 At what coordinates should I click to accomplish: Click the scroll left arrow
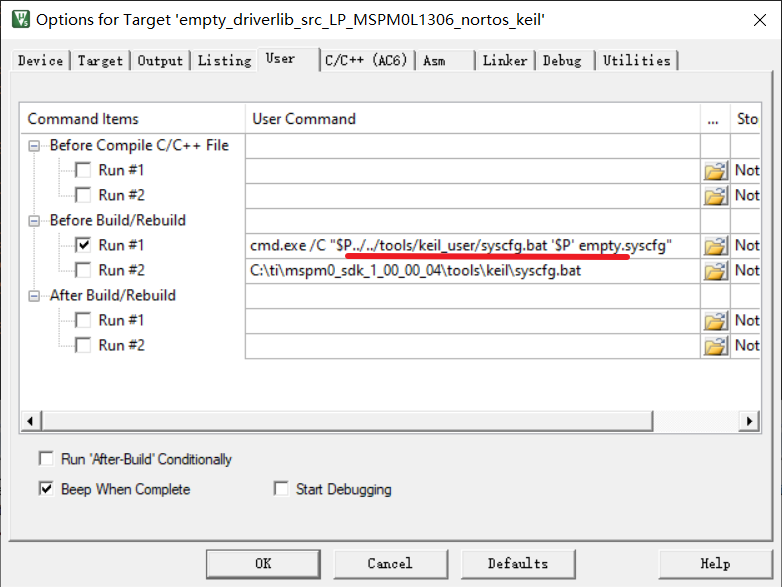click(x=31, y=421)
